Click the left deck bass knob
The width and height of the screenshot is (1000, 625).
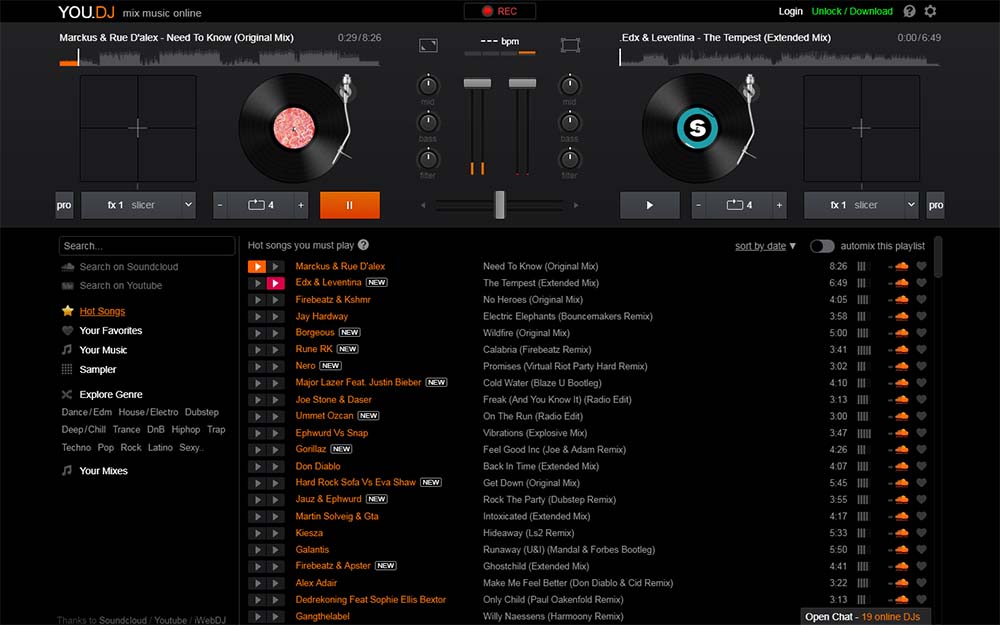point(429,122)
